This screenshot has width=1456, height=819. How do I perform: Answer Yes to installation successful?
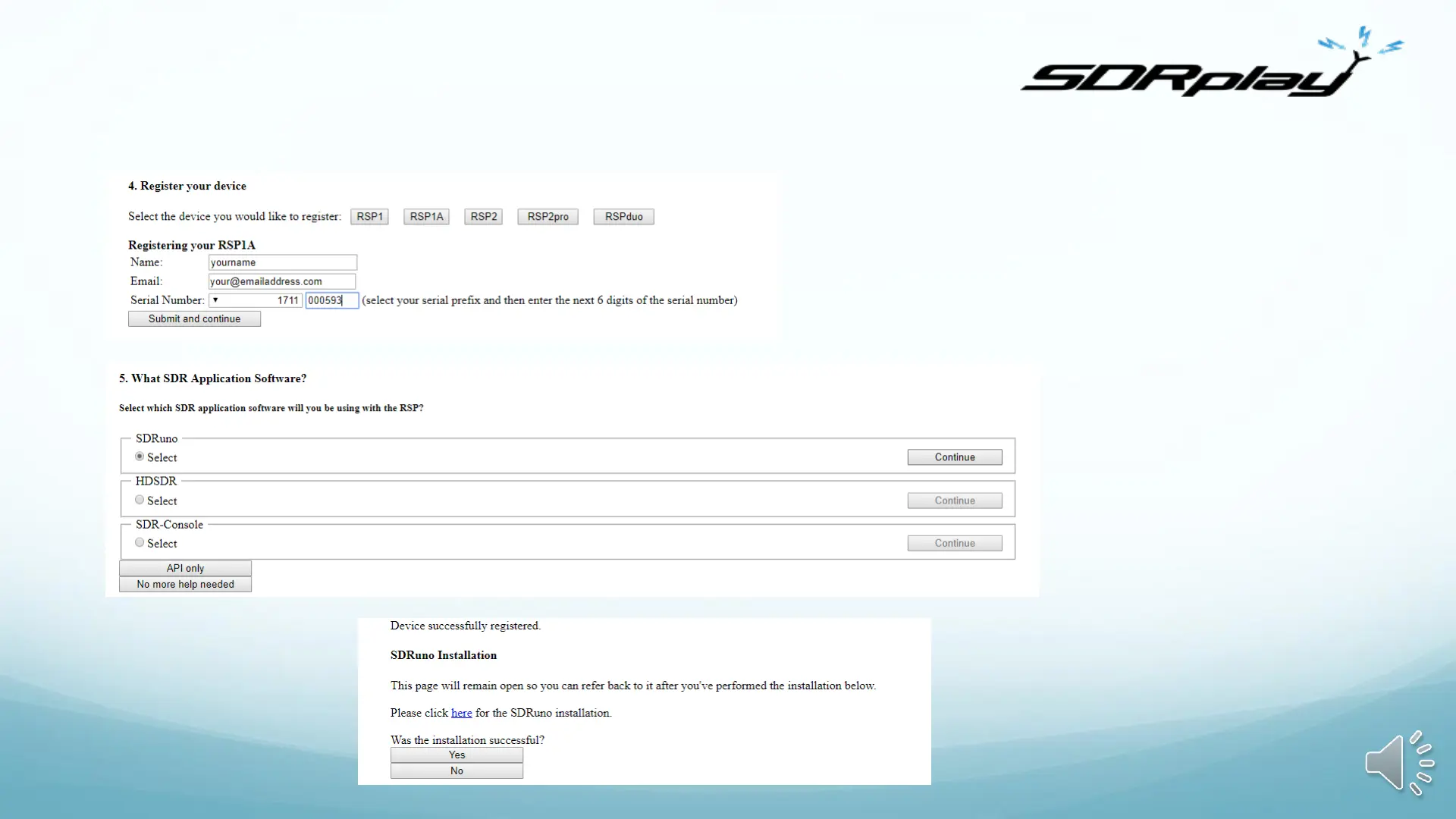pos(457,755)
